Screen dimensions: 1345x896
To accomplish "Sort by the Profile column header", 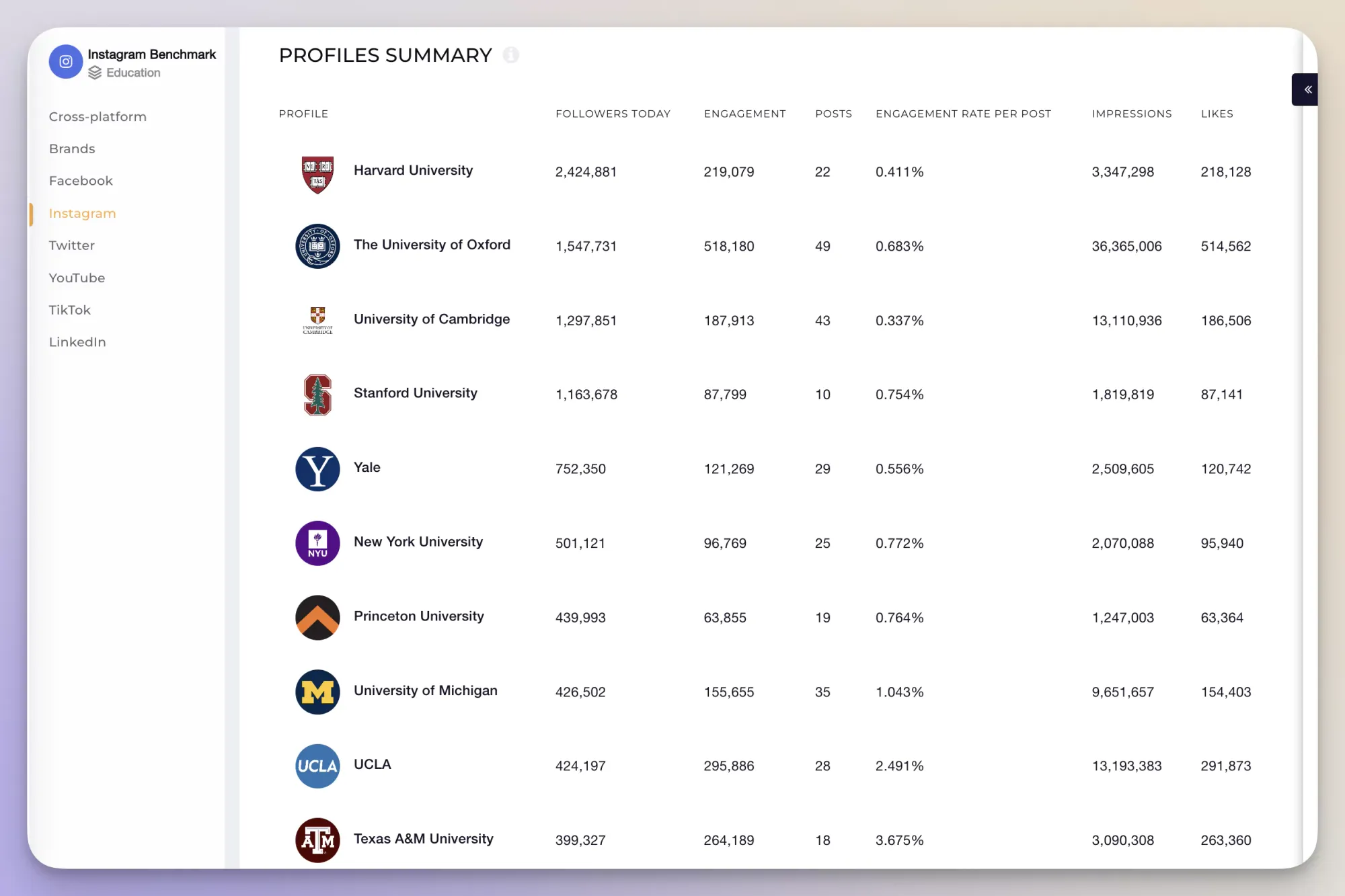I will point(303,114).
